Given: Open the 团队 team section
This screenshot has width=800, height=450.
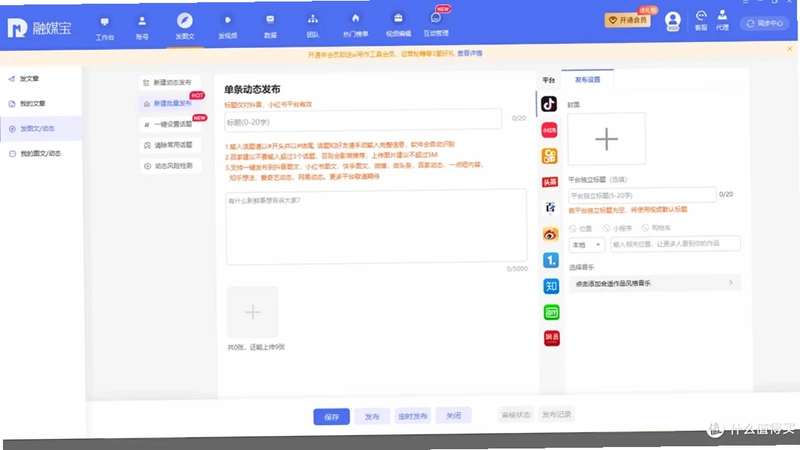Looking at the screenshot, I should tap(313, 27).
